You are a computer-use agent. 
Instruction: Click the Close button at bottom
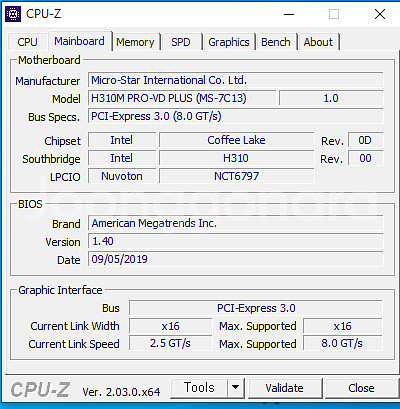(361, 388)
